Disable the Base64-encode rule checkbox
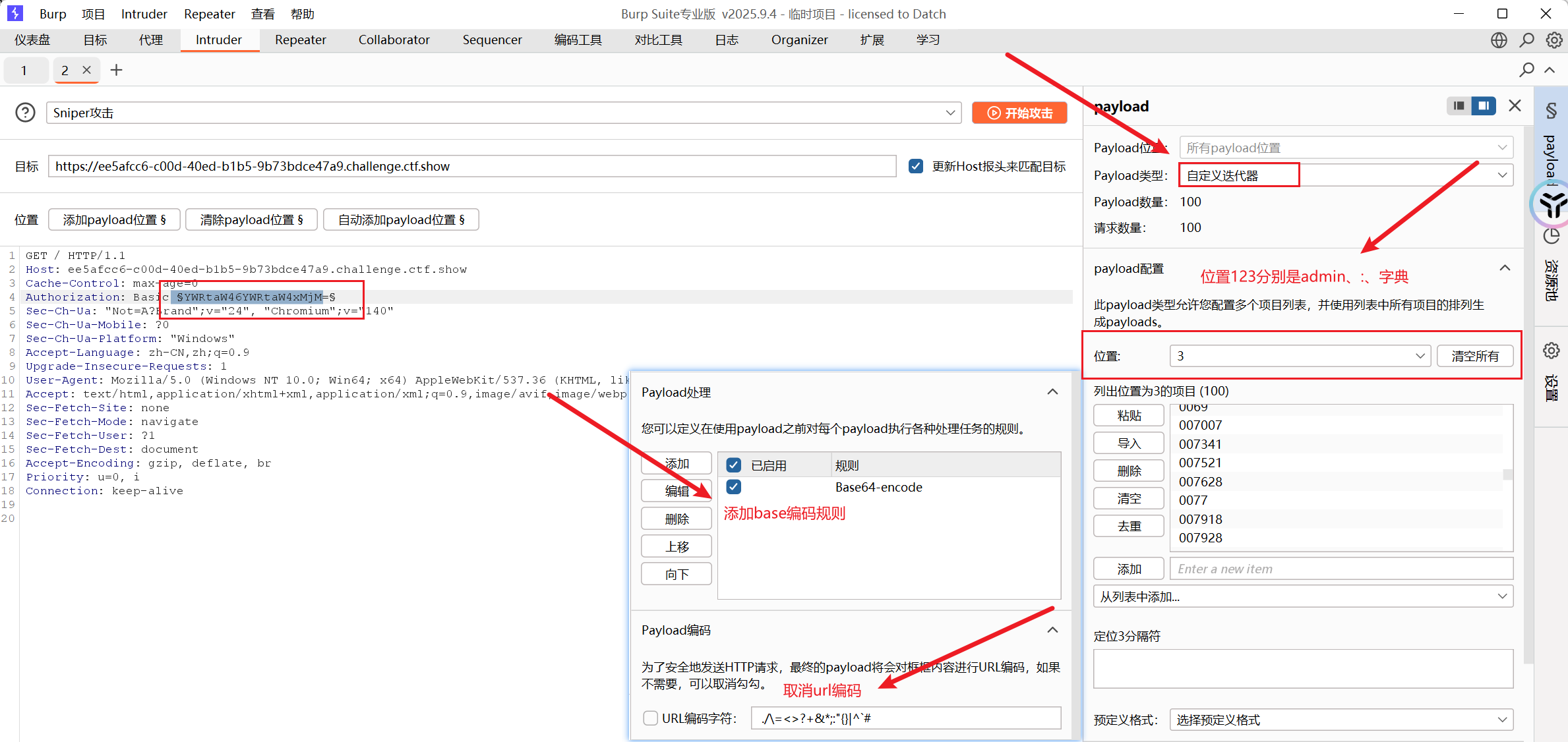Viewport: 1568px width, 742px height. (733, 487)
